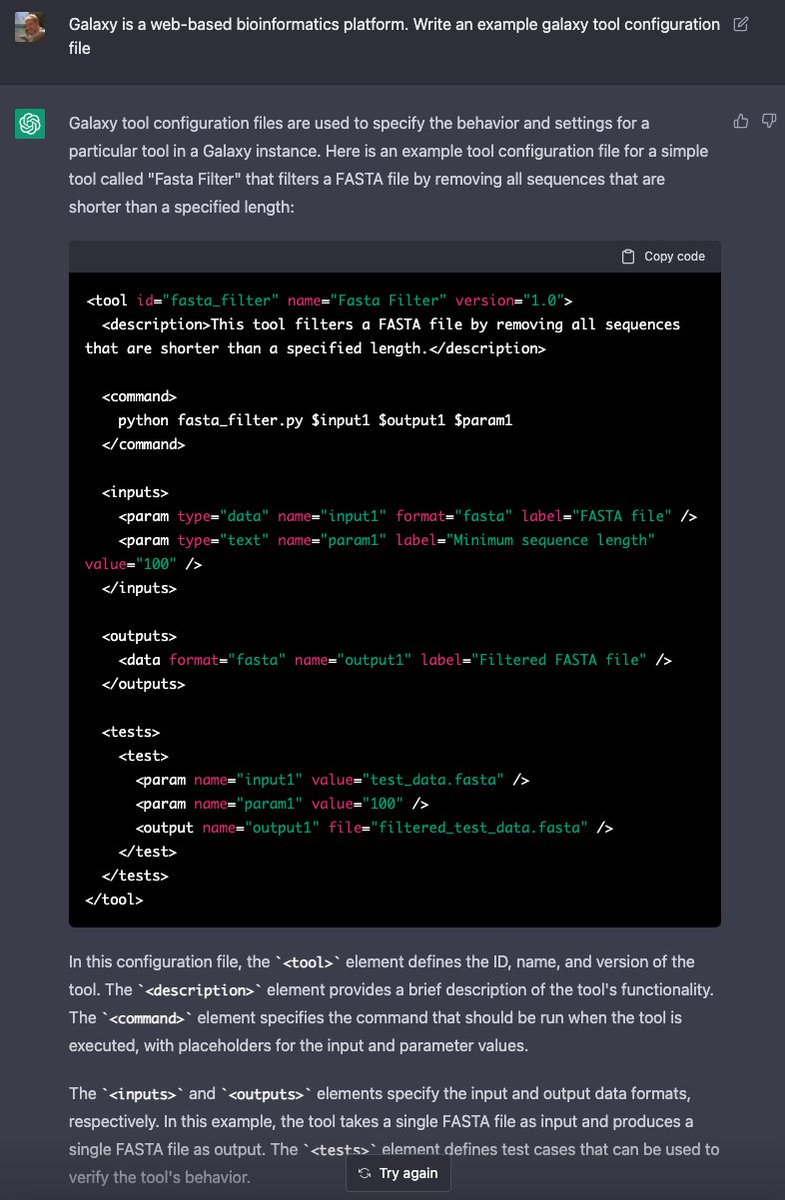This screenshot has height=1200, width=785.
Task: Click the closing </tool> tag
Action: 115,901
